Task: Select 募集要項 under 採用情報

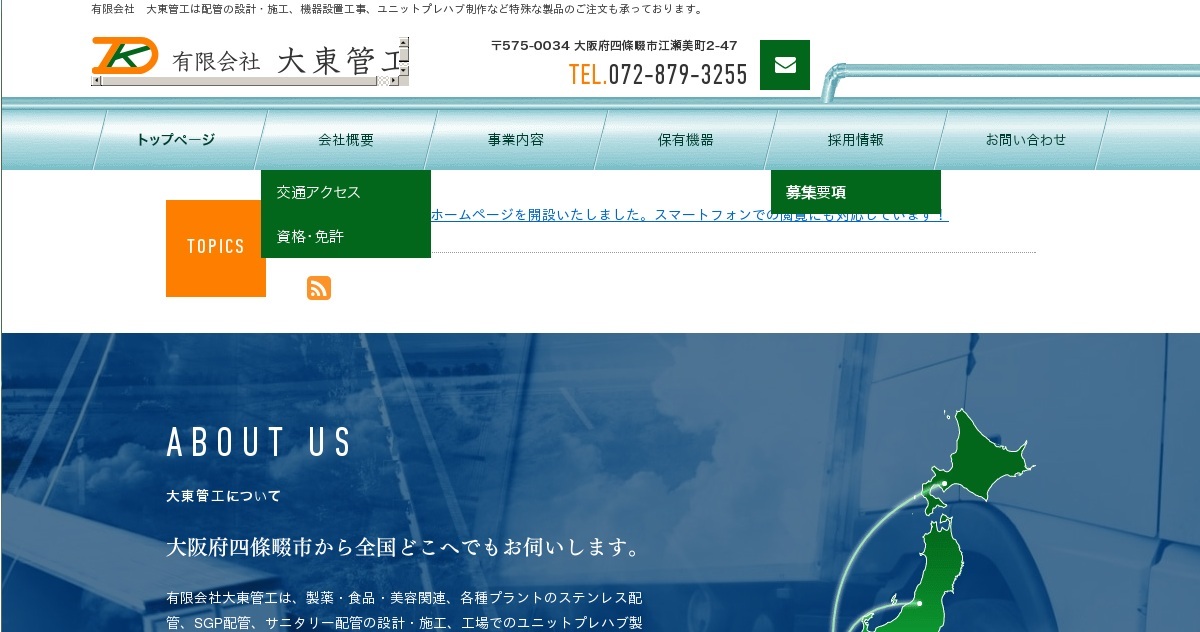Action: pyautogui.click(x=856, y=192)
